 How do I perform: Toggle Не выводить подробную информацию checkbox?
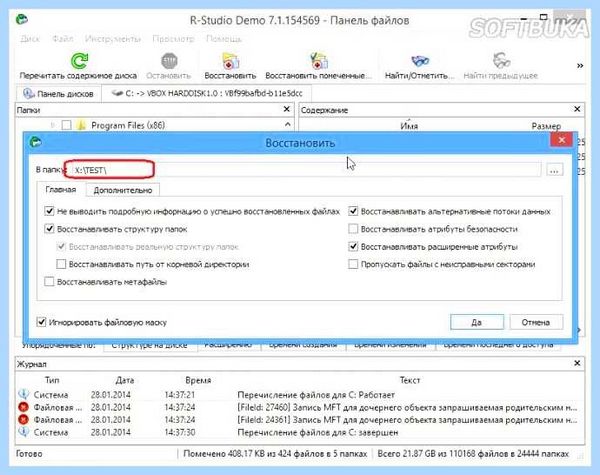(49, 211)
